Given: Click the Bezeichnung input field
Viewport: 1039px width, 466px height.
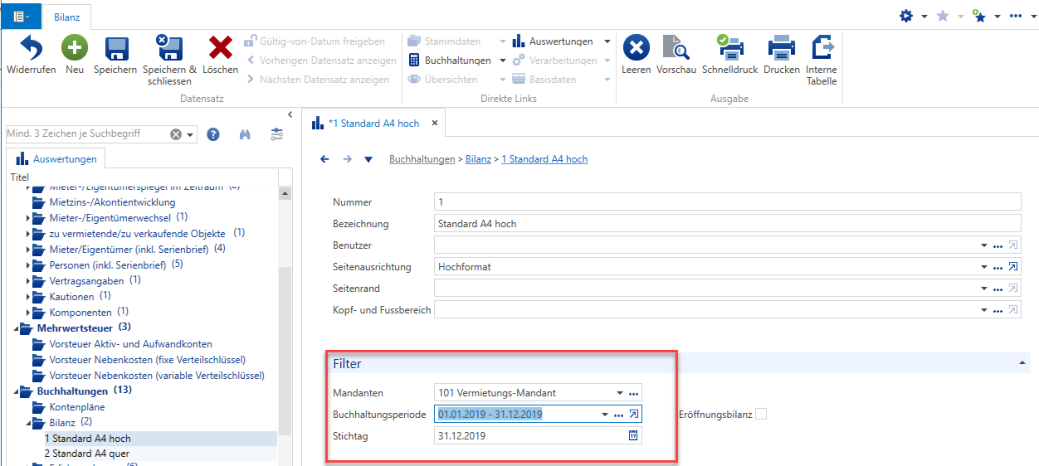Looking at the screenshot, I should [728, 223].
